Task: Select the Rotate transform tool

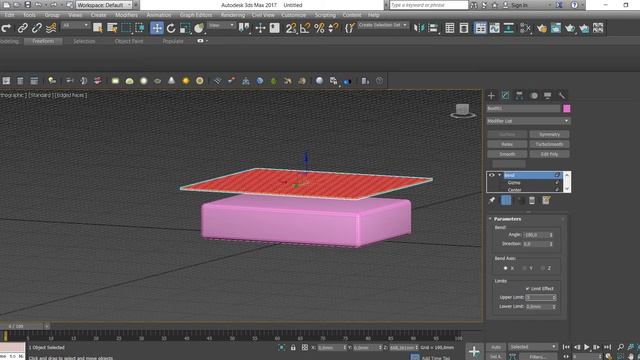Action: coord(171,28)
